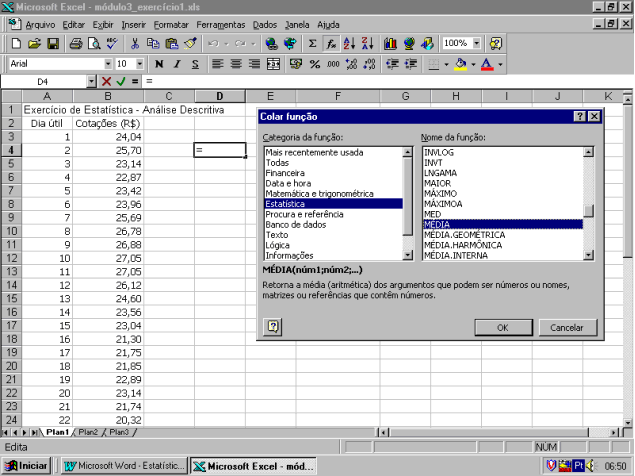Open the Chart Wizard icon
Image resolution: width=635 pixels, height=476 pixels.
(x=389, y=44)
